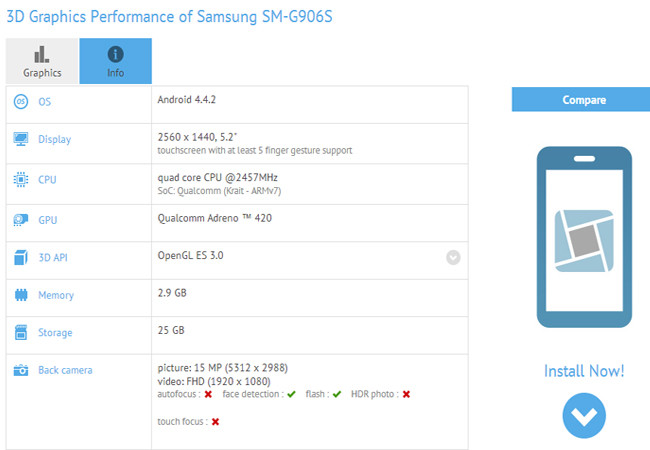
Task: Click the Display monitor icon
Action: (21, 139)
